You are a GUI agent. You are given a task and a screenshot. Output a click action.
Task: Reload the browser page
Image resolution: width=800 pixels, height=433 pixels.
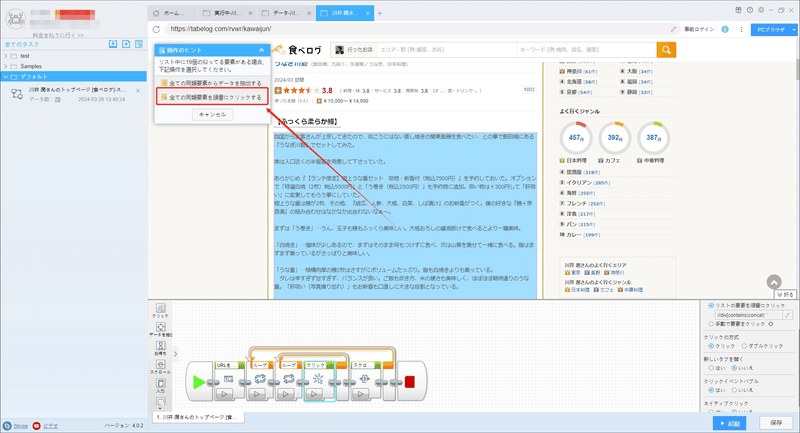(156, 29)
